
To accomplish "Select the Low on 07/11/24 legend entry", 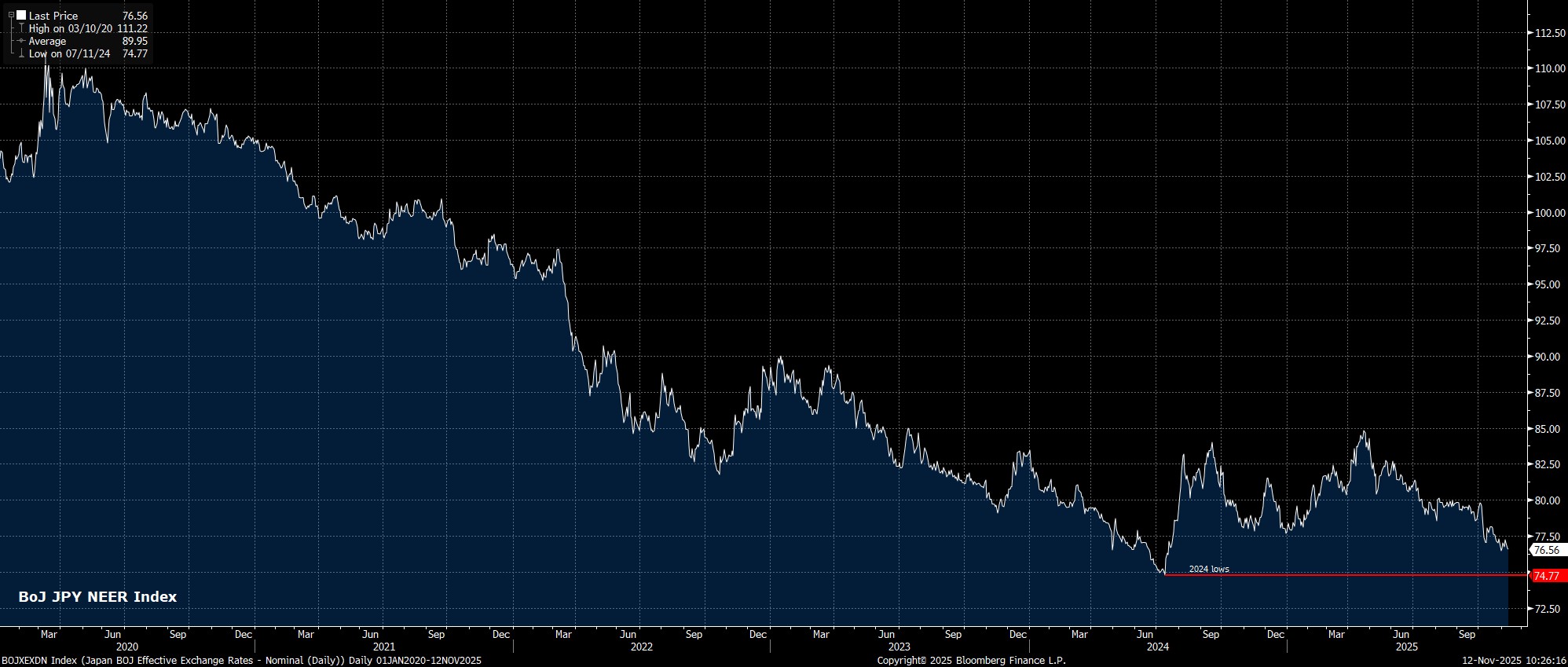I will 69,53.
